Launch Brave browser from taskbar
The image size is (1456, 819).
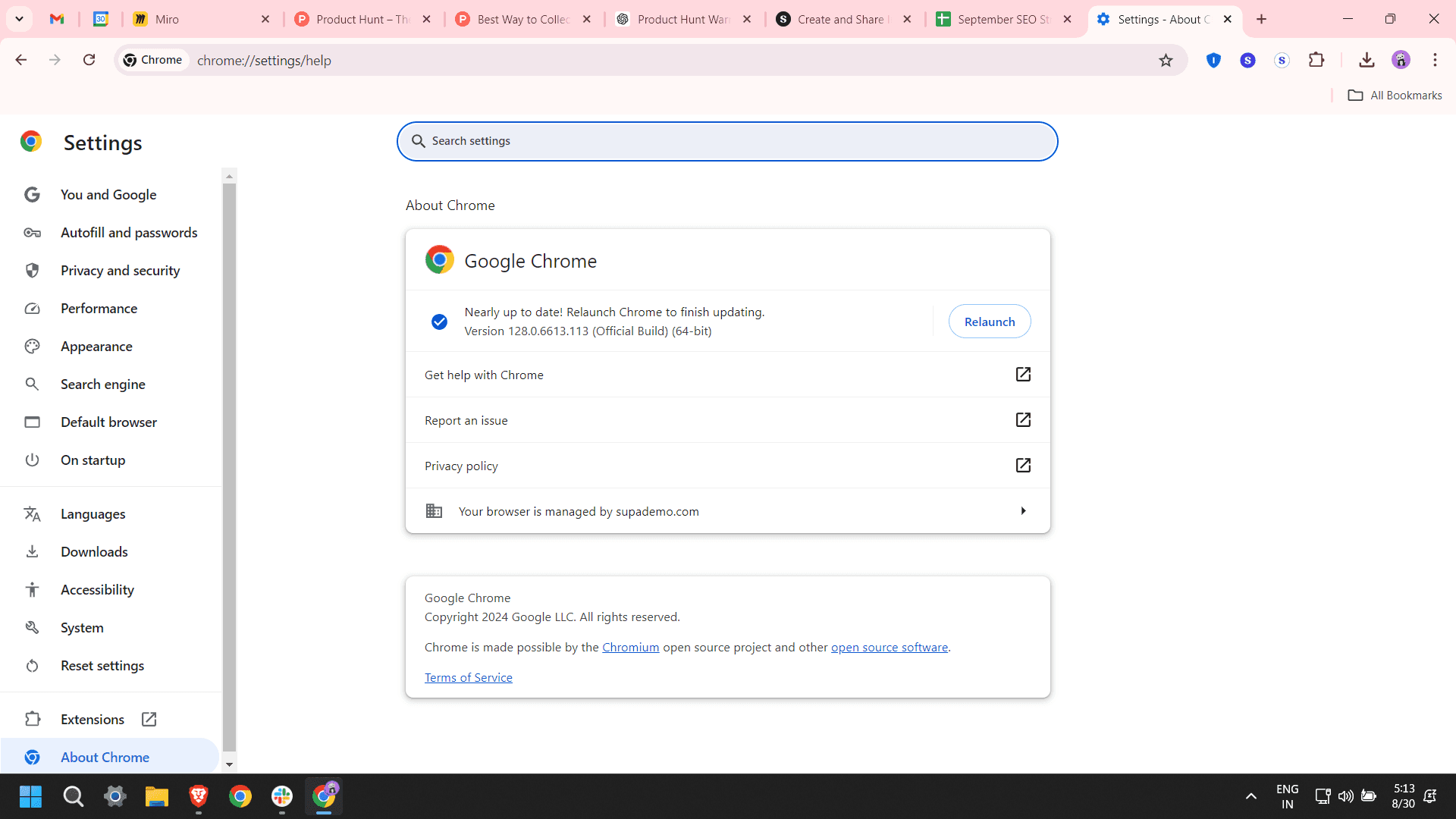[x=198, y=796]
